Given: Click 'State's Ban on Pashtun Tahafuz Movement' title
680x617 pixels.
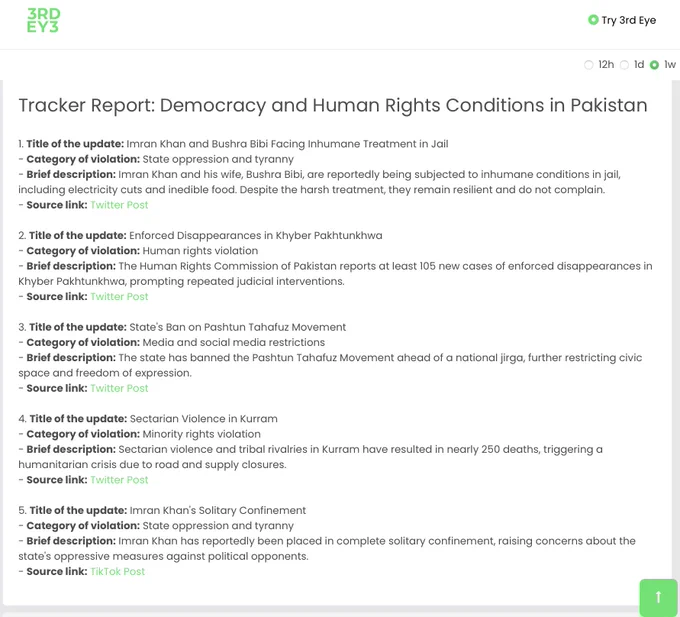Looking at the screenshot, I should pyautogui.click(x=237, y=327).
